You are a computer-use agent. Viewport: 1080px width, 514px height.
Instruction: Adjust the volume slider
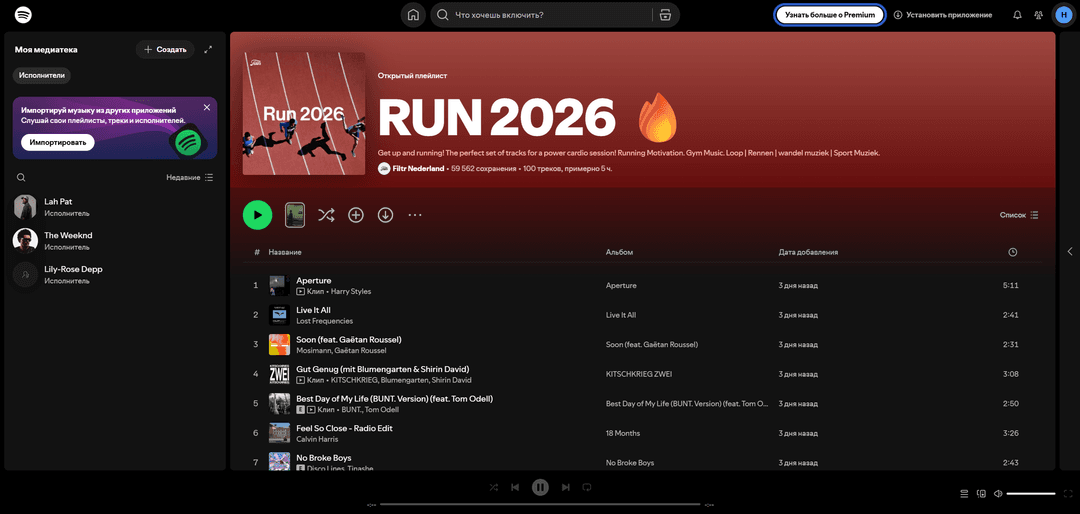[x=1030, y=493]
